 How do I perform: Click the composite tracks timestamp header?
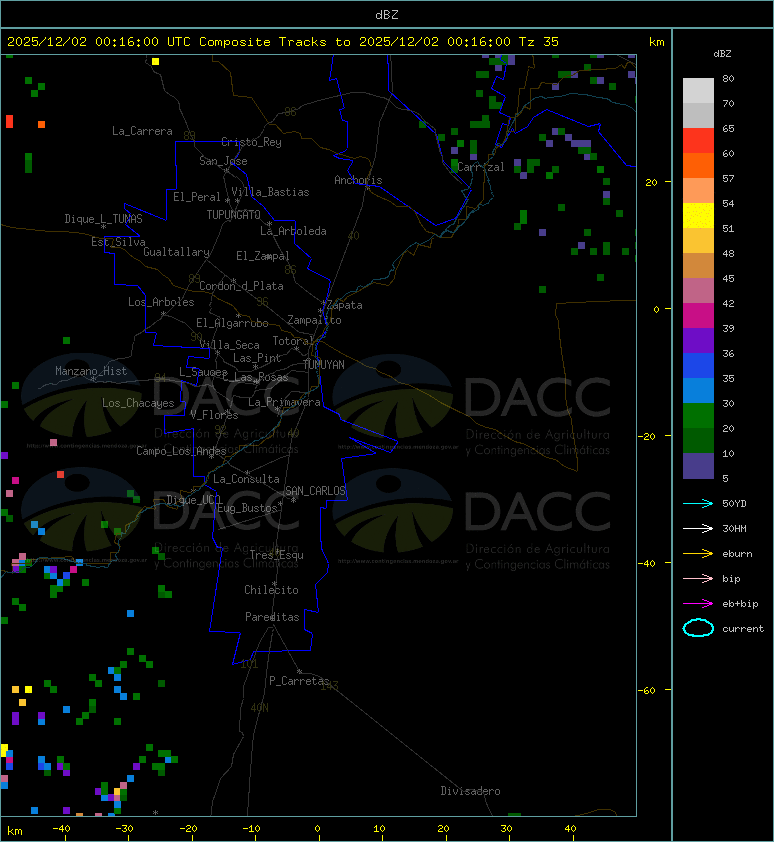pyautogui.click(x=283, y=42)
